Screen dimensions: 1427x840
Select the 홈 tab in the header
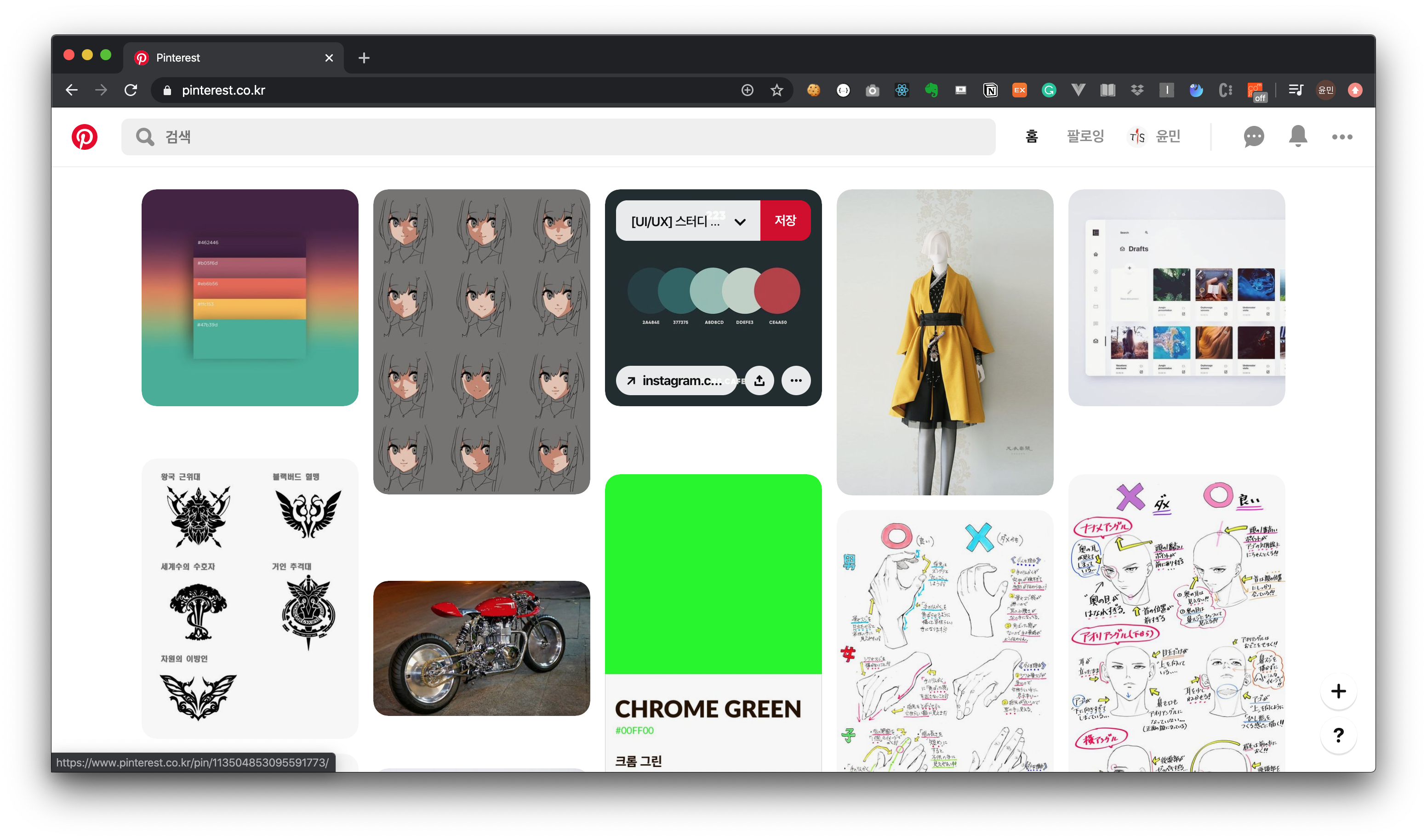click(x=1032, y=136)
